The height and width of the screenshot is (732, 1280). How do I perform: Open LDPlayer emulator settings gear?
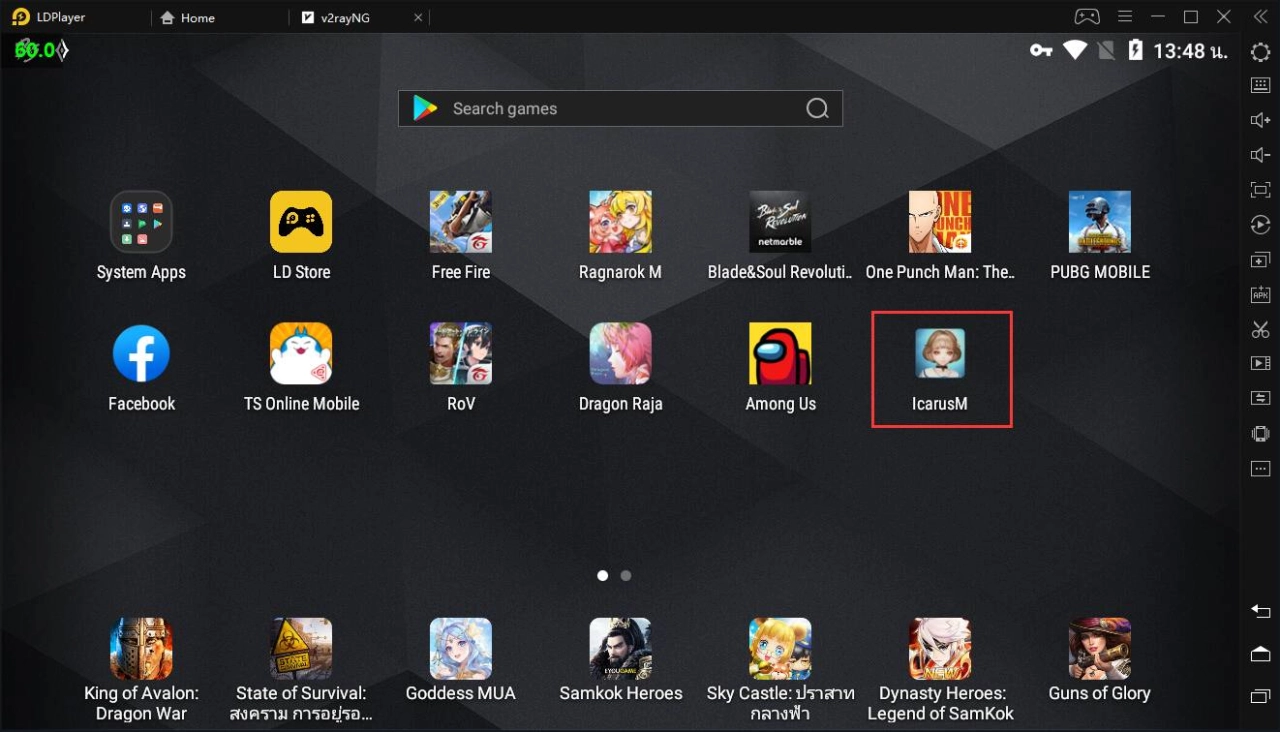click(1260, 52)
